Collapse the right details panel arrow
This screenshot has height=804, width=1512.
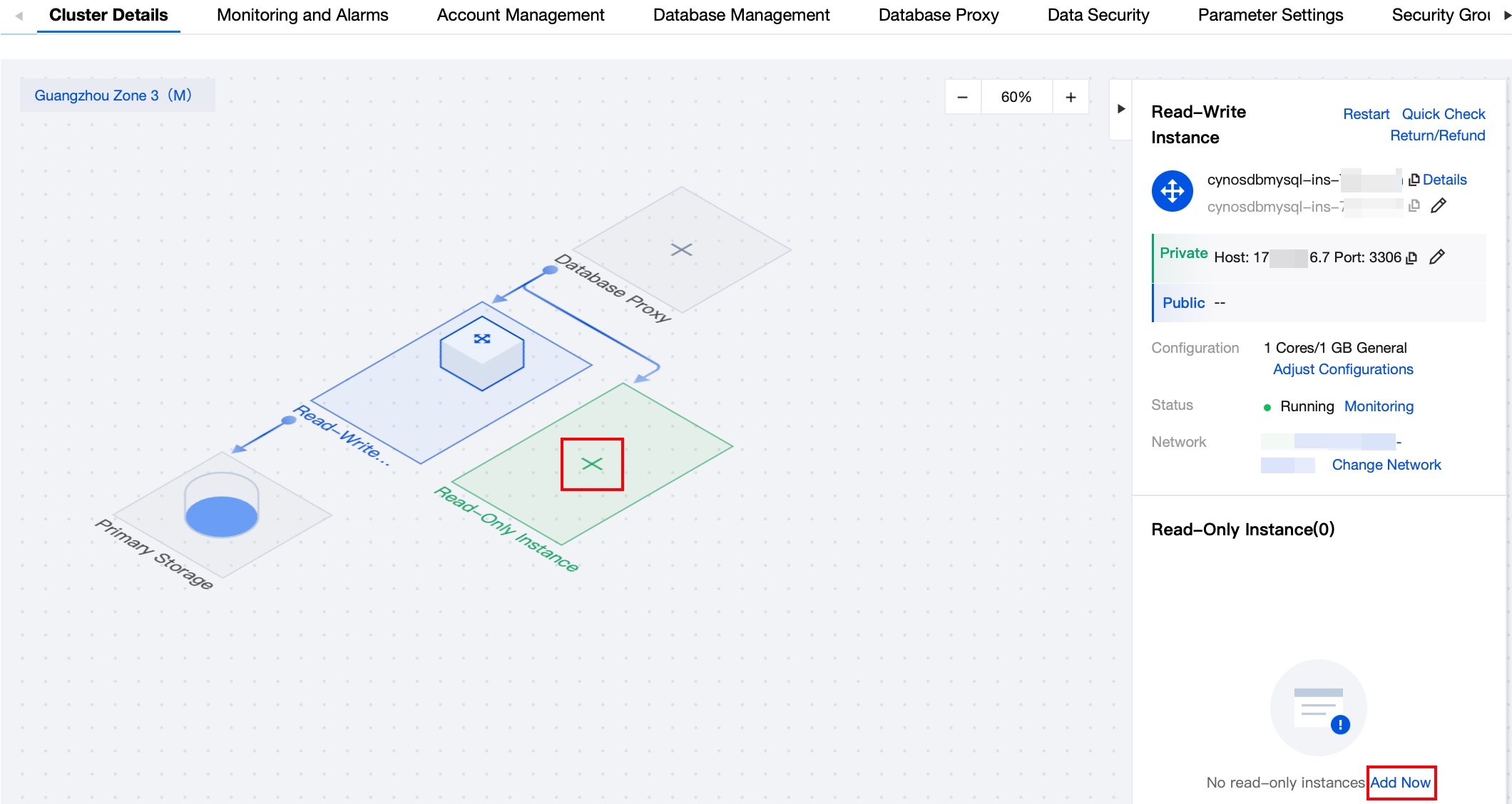point(1120,109)
